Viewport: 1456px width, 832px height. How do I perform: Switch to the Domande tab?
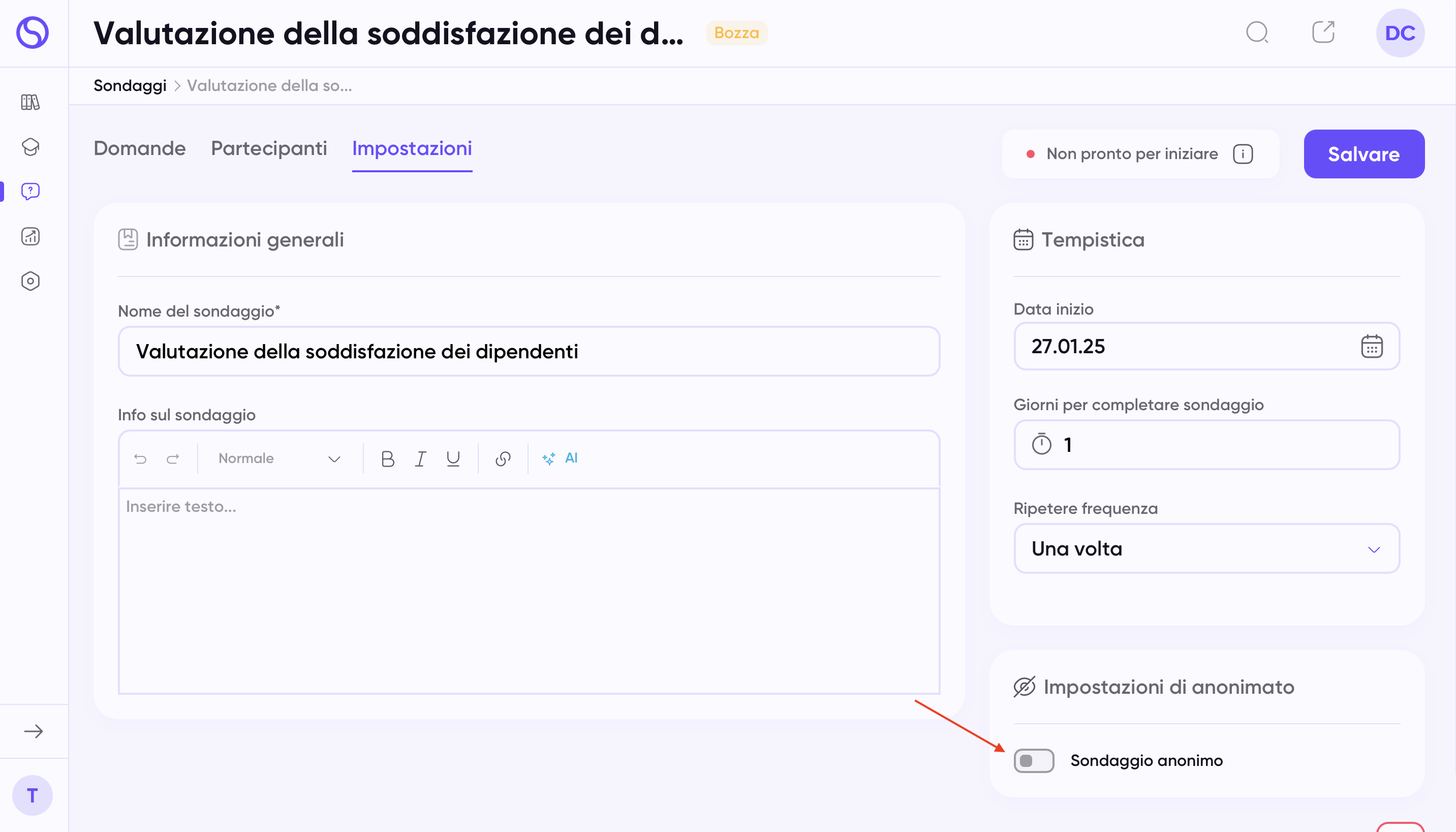click(139, 148)
